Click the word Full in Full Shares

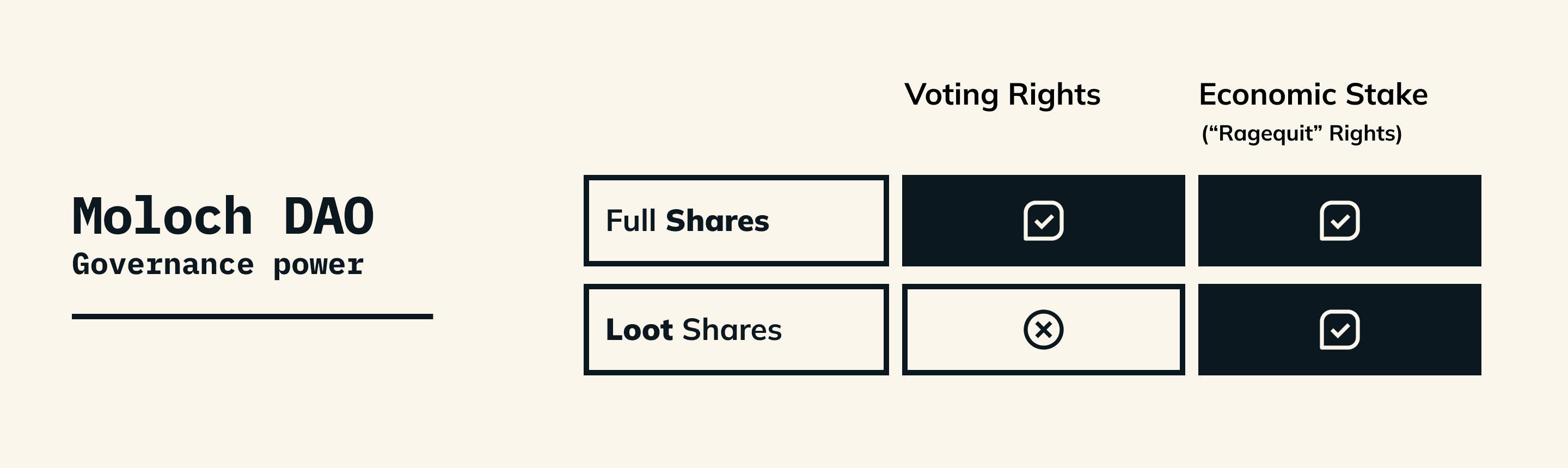(631, 221)
